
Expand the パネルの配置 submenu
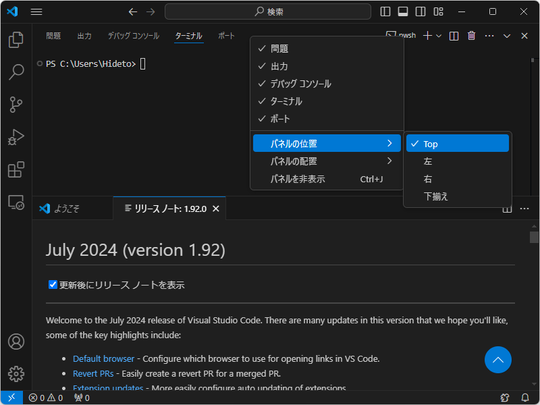(x=327, y=161)
